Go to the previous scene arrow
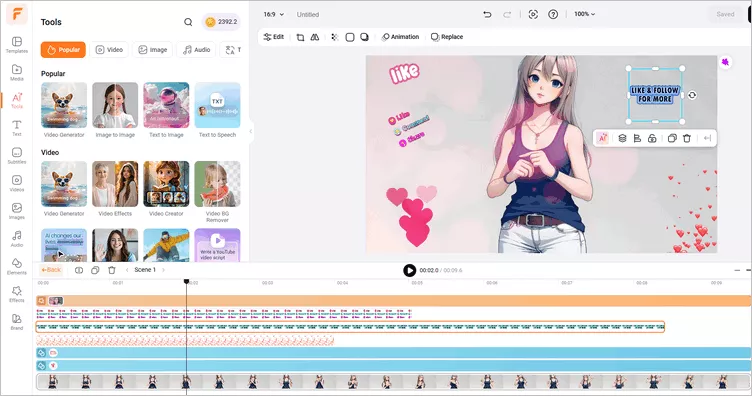752x396 pixels. pos(127,270)
